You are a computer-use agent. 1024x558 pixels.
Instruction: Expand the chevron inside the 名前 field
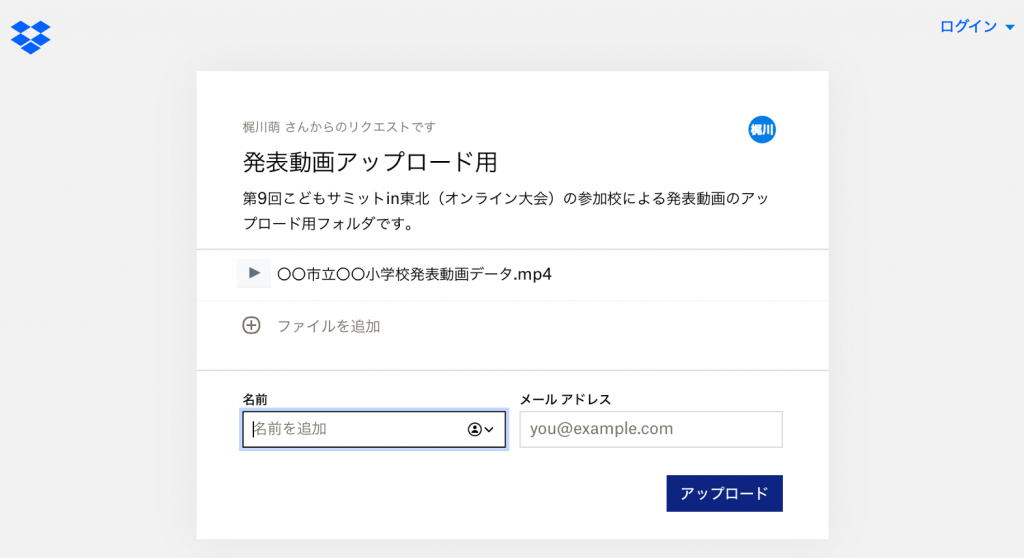[489, 429]
